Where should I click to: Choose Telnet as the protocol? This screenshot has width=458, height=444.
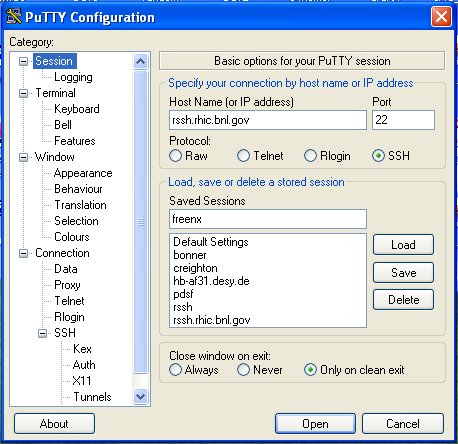tap(243, 156)
